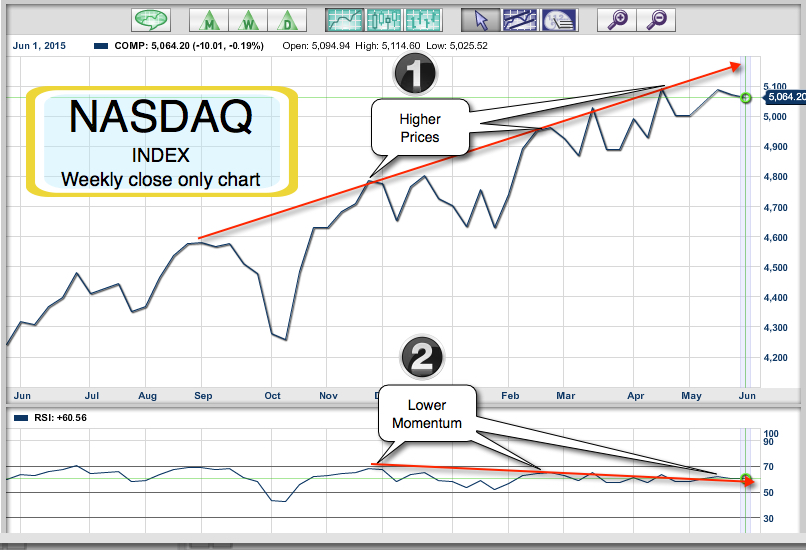
Task: Click the High: 5,114.60 value
Action: [388, 46]
